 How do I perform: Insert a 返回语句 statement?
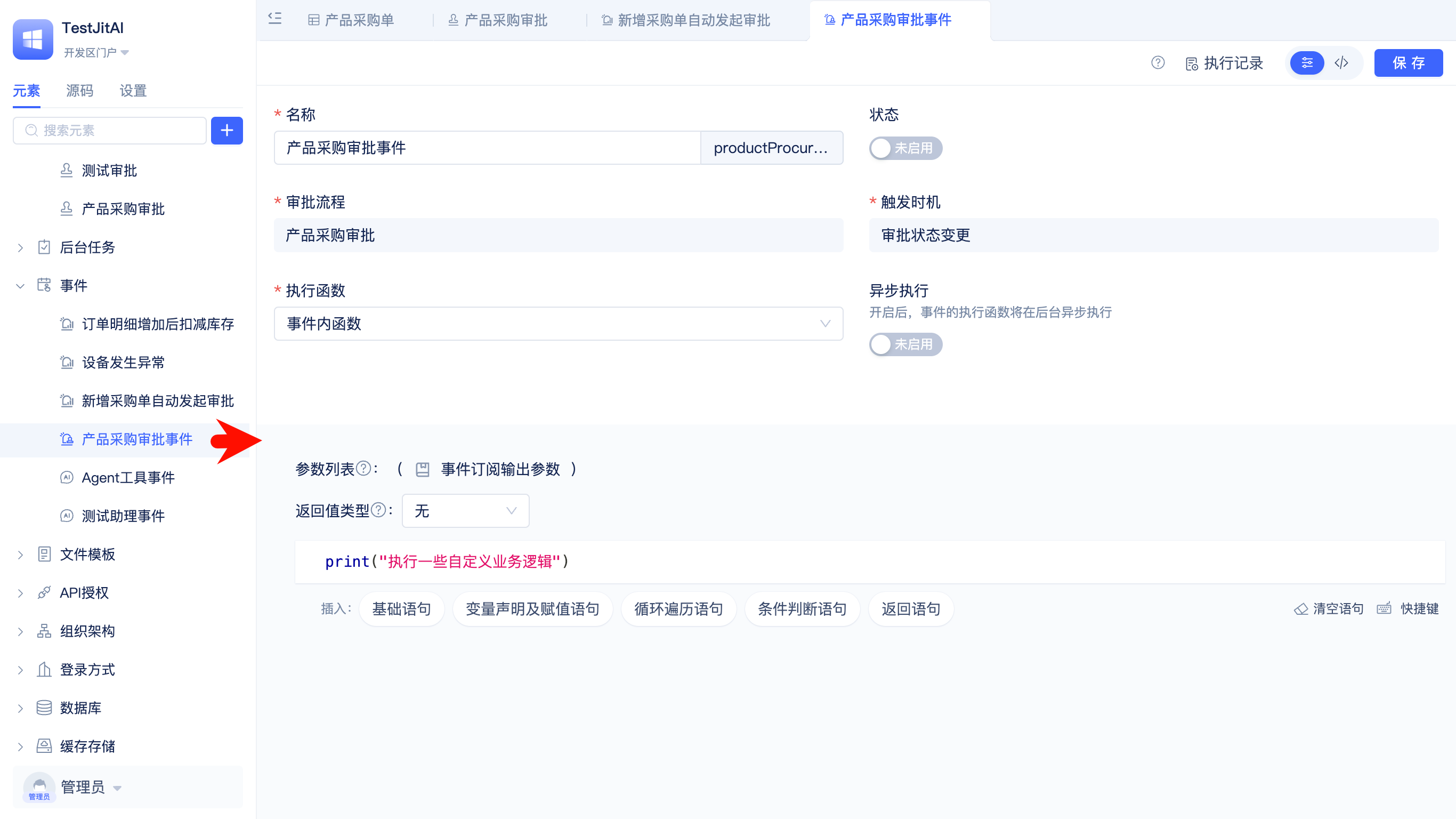911,608
